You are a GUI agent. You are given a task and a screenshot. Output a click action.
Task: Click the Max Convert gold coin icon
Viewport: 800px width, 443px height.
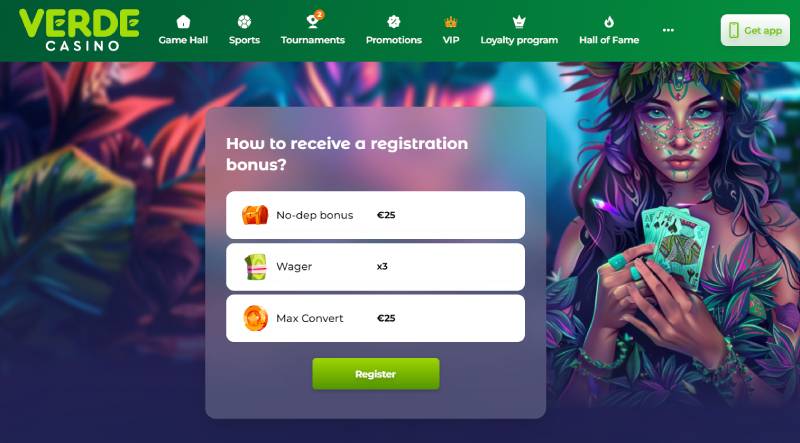pos(255,318)
